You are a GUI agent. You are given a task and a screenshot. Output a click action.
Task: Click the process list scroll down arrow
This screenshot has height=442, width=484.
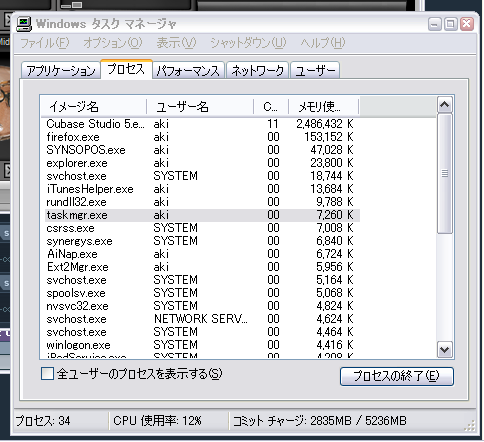point(445,350)
